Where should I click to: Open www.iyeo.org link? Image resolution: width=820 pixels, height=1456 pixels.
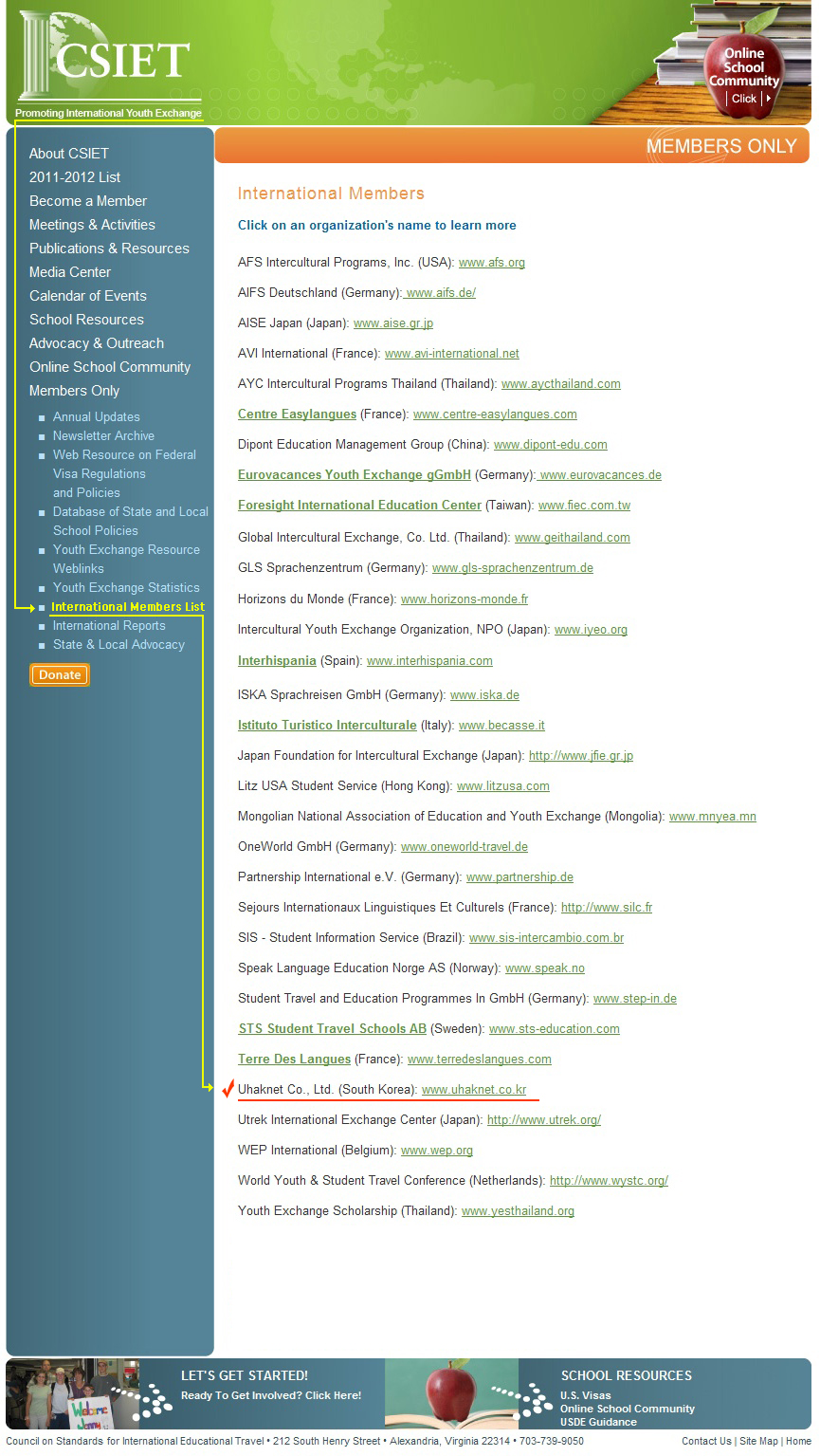[x=591, y=629]
